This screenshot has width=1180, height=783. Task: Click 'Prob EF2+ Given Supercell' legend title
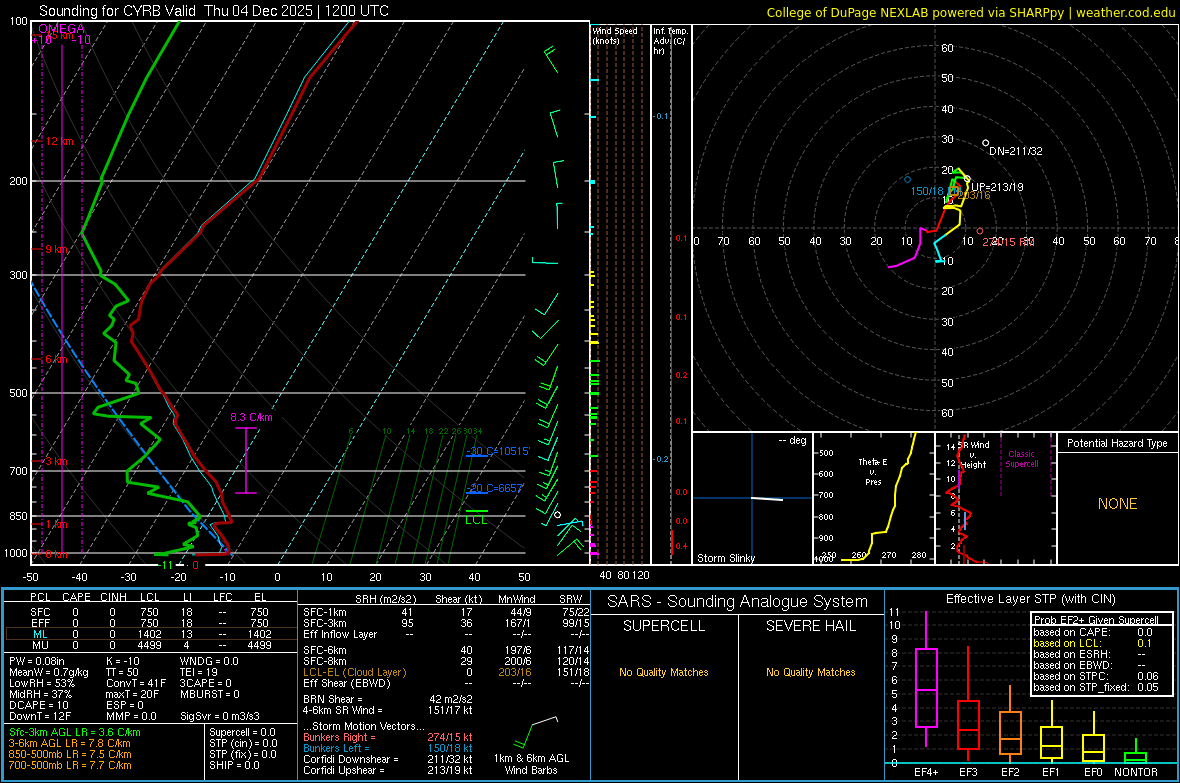(1096, 620)
